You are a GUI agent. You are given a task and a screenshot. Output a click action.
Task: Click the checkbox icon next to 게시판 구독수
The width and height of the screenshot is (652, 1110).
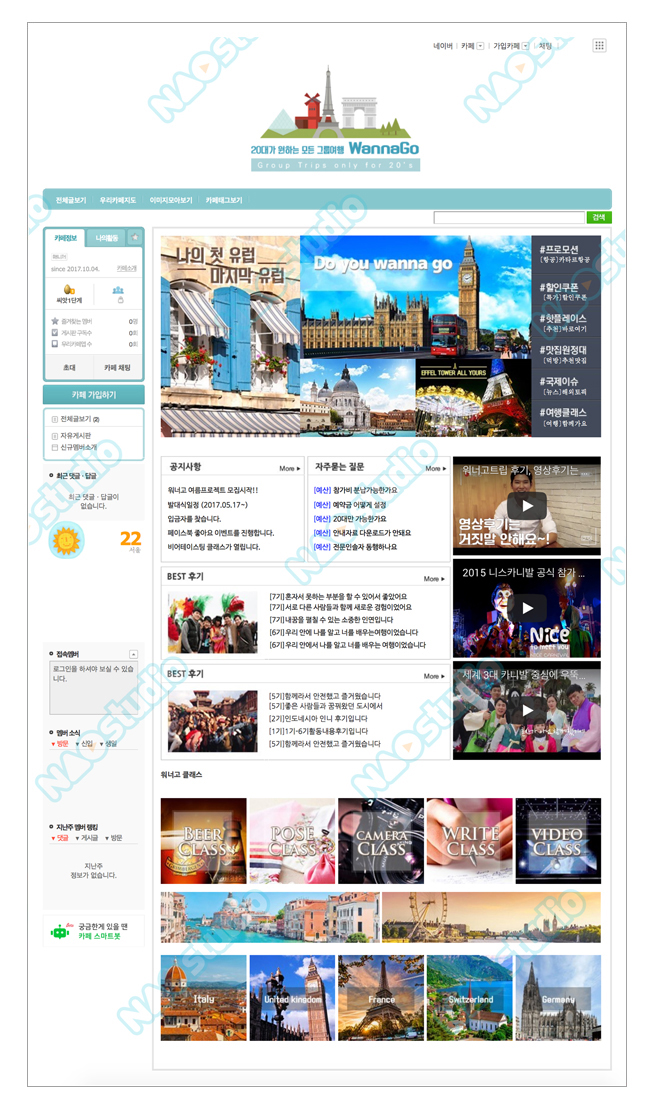(x=55, y=333)
